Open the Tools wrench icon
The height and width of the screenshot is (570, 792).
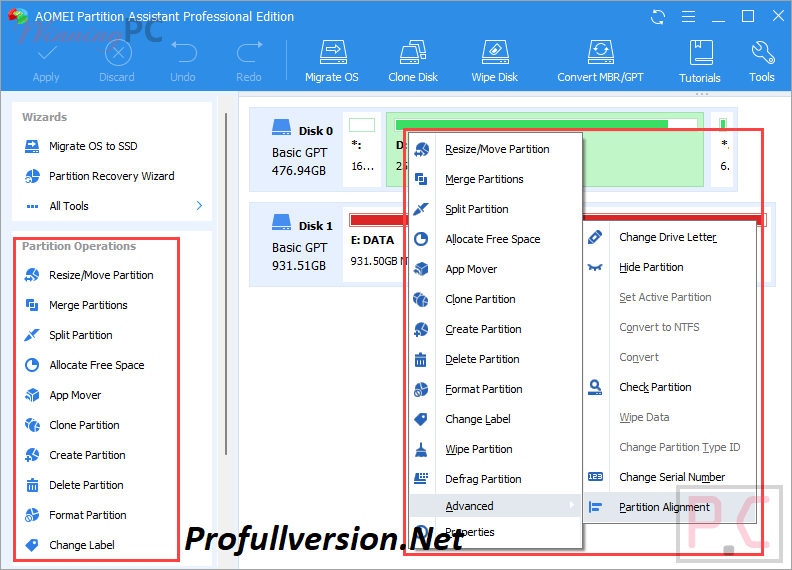tap(762, 53)
